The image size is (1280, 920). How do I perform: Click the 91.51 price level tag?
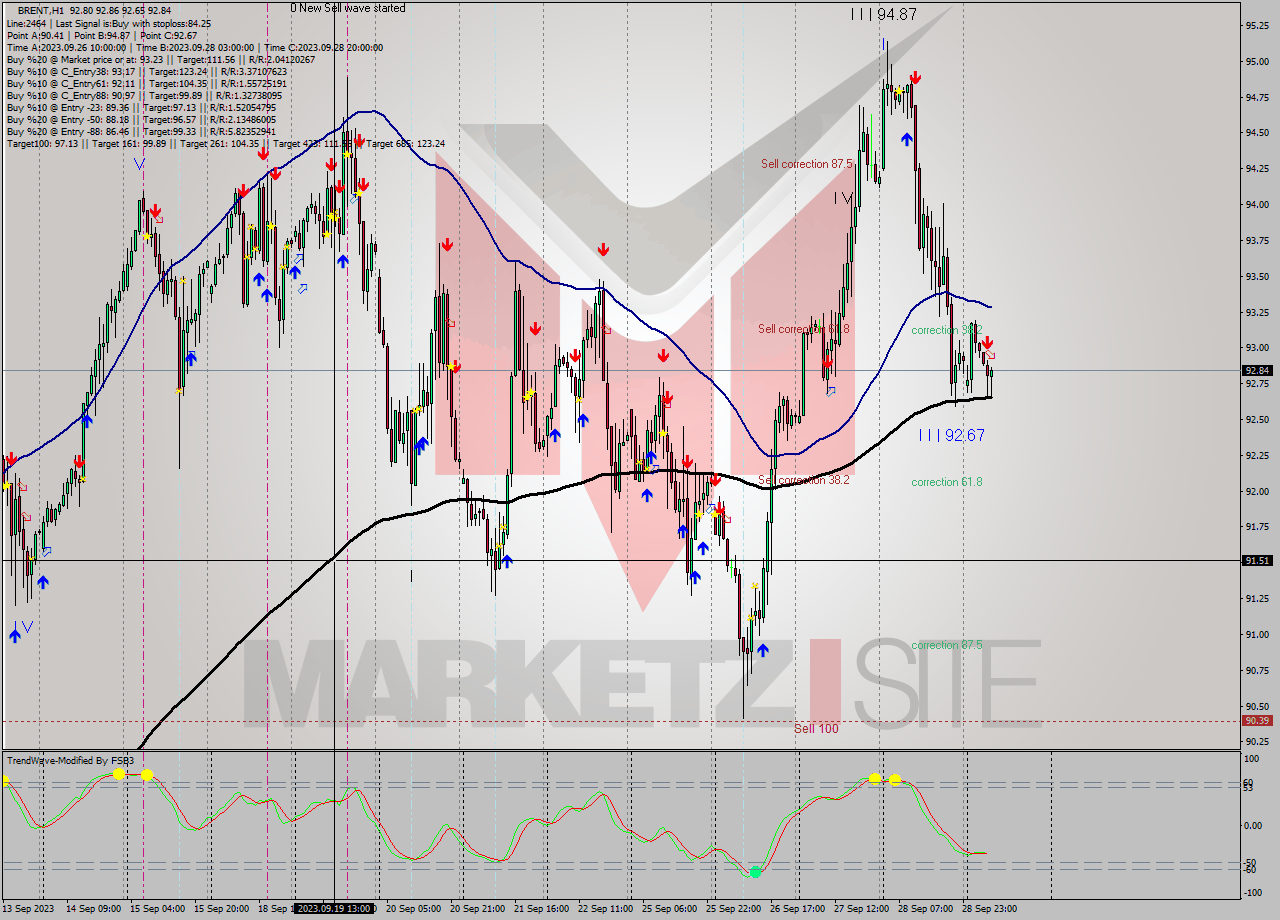(x=1257, y=561)
